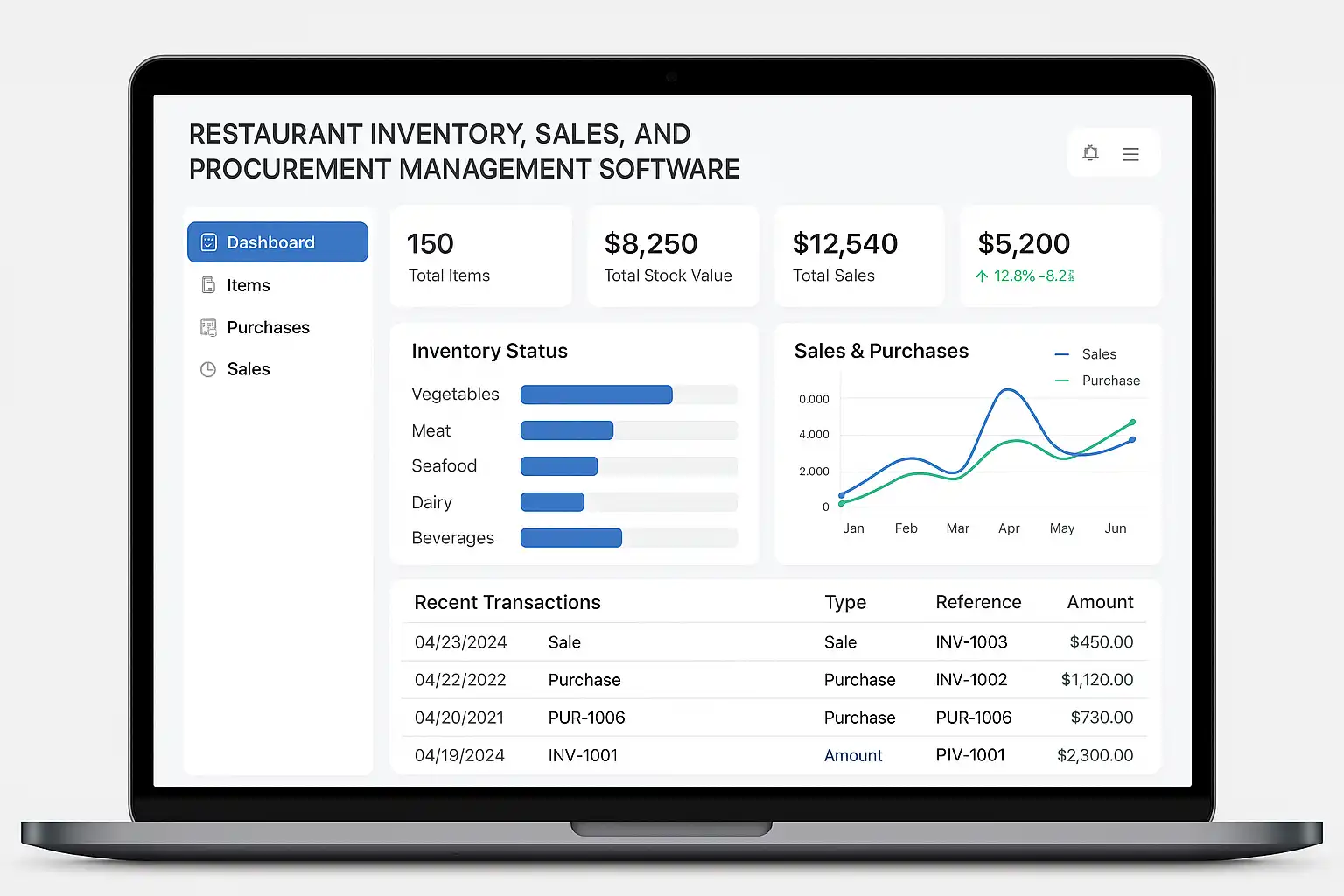Screen dimensions: 1344x896
Task: Sort by the Amount column header
Action: 1100,602
